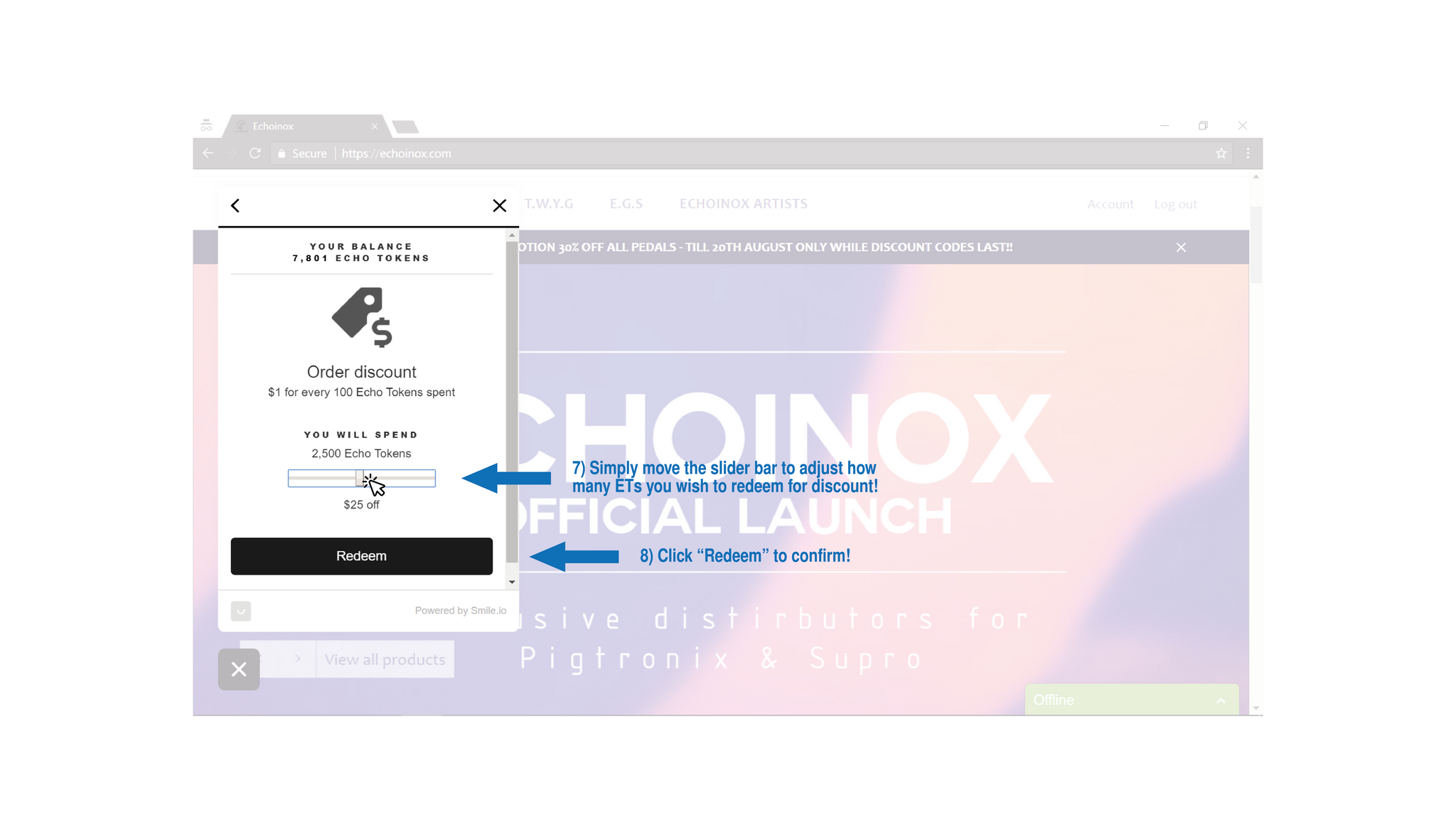Click the dismiss X on promotion banner
Screen dimensions: 1456x830
point(1181,247)
